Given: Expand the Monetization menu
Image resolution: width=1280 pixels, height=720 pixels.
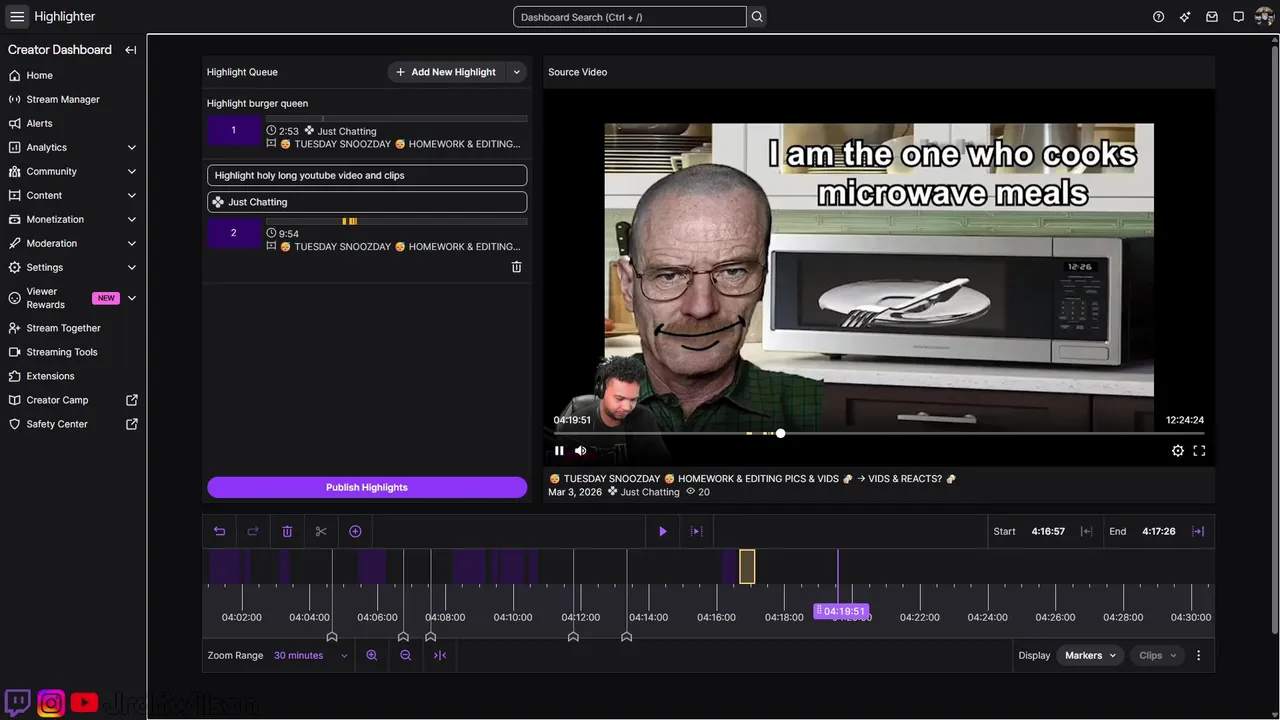Looking at the screenshot, I should click(132, 219).
